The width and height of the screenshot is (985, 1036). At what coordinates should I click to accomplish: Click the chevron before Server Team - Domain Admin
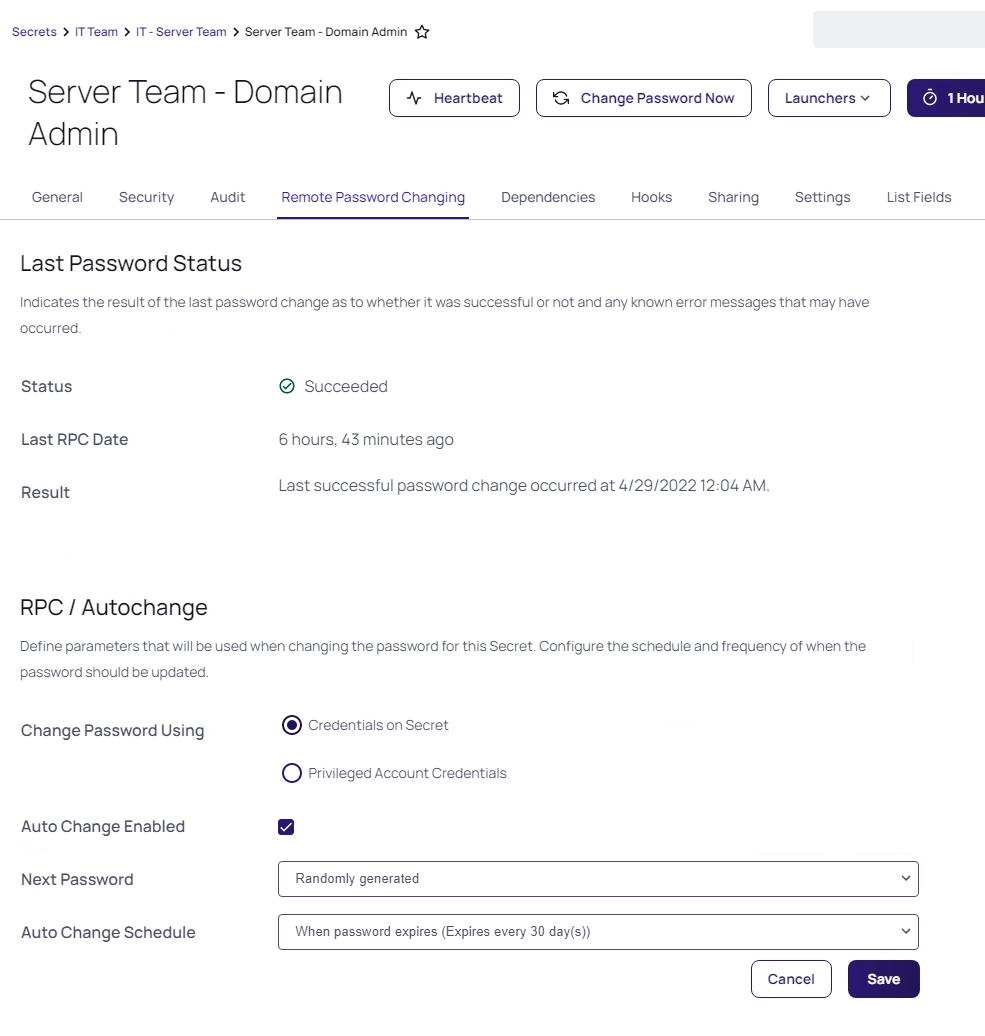pyautogui.click(x=235, y=32)
